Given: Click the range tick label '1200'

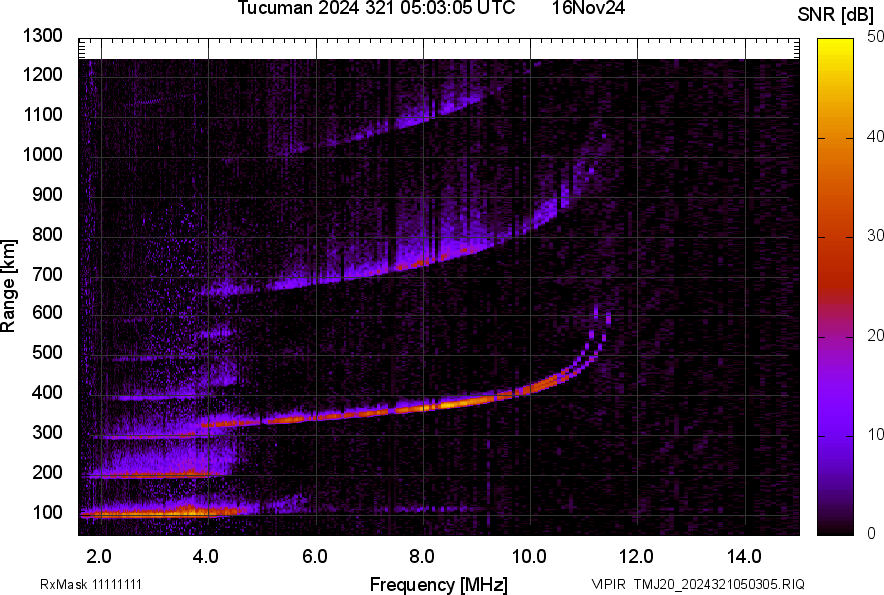Looking at the screenshot, I should click(x=42, y=74).
